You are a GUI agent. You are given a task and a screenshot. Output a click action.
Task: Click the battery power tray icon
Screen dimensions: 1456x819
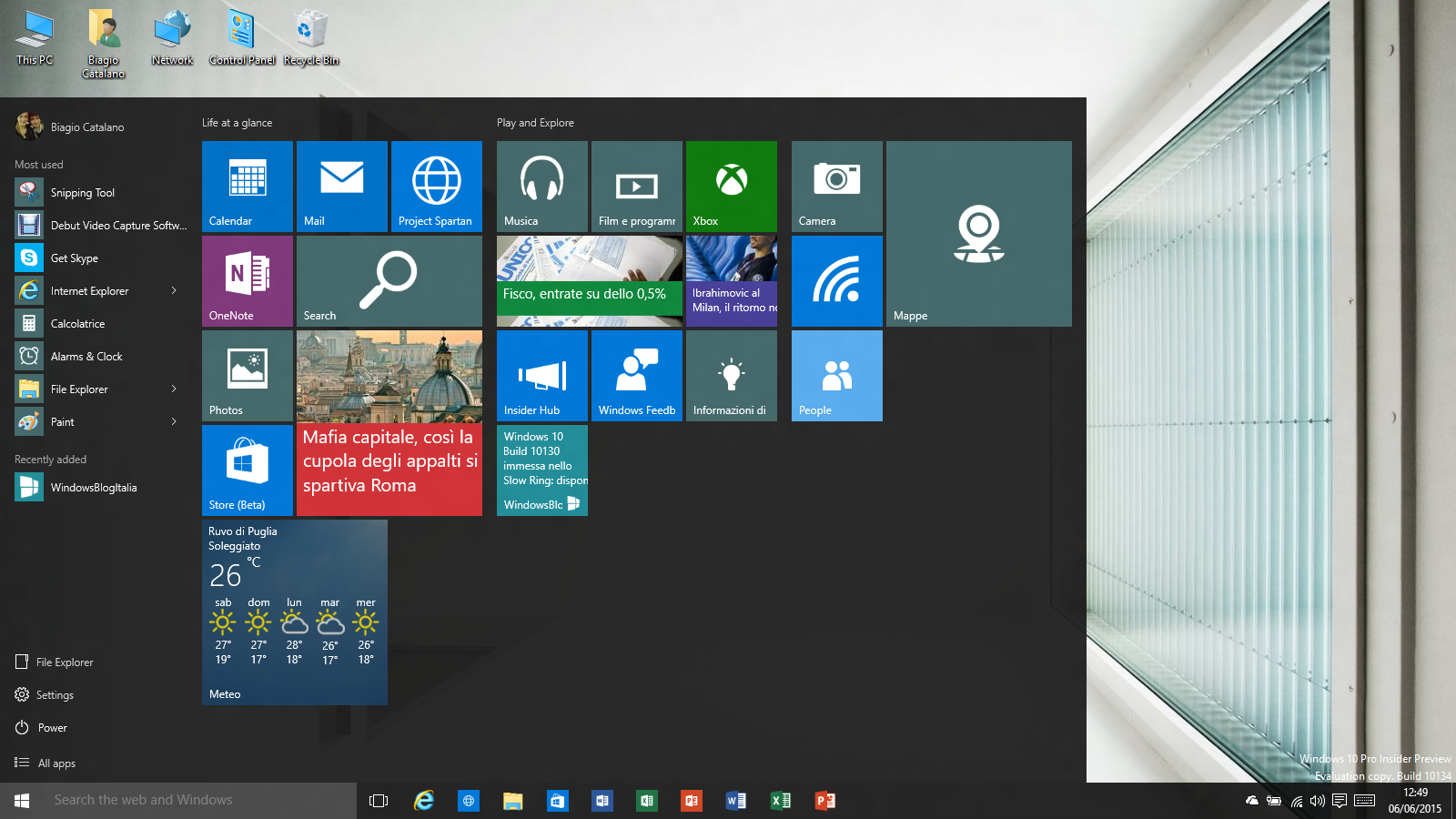click(1274, 801)
